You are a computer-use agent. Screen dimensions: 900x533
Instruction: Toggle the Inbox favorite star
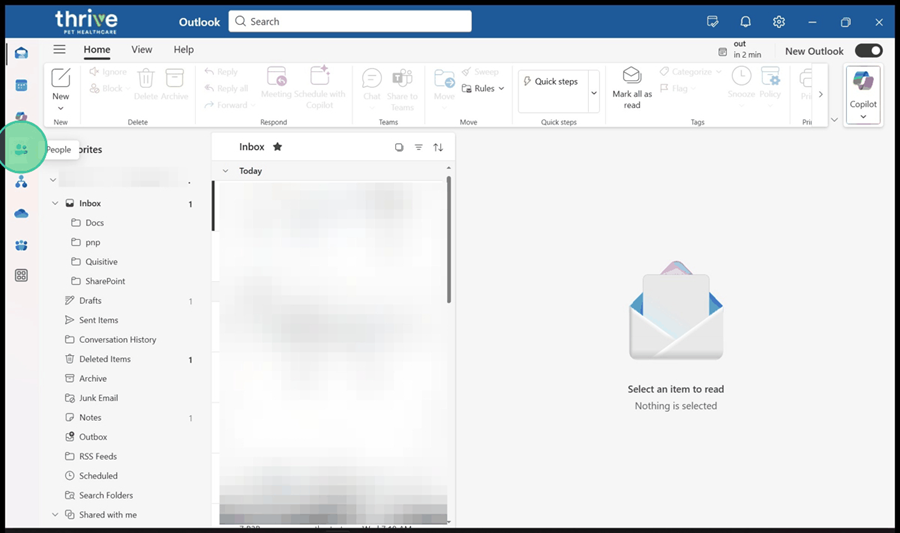[x=277, y=147]
